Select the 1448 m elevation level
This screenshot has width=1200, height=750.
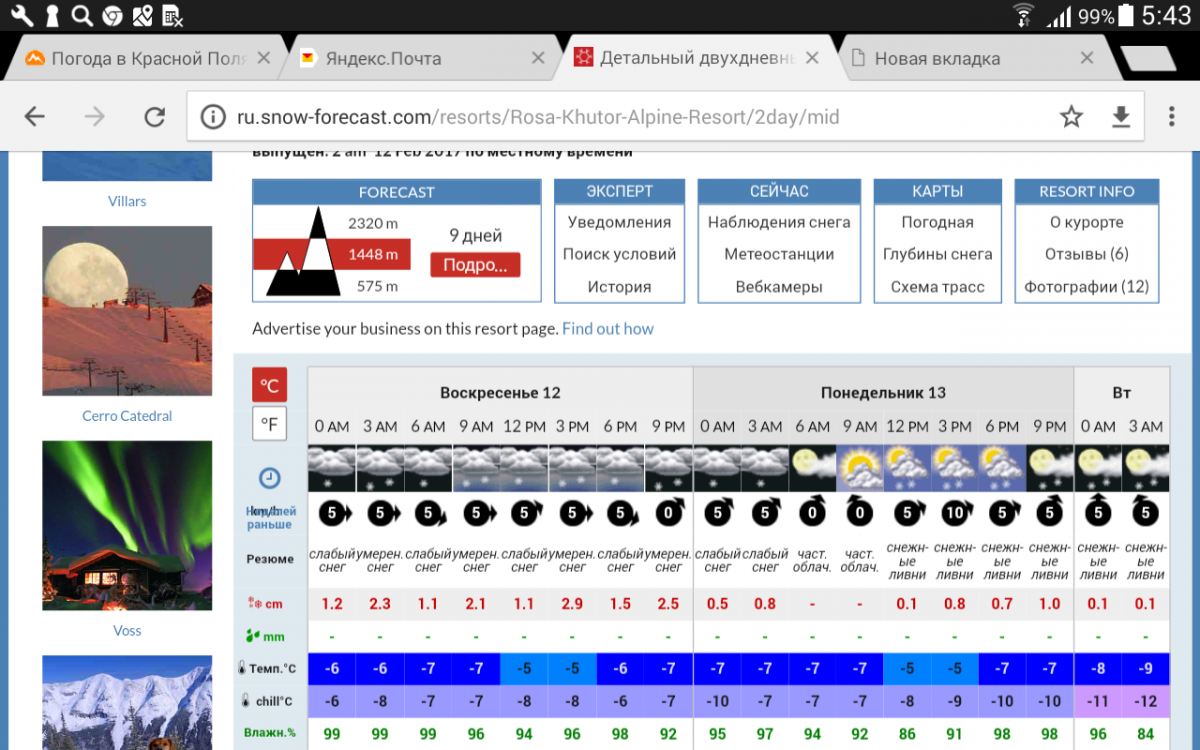[373, 254]
